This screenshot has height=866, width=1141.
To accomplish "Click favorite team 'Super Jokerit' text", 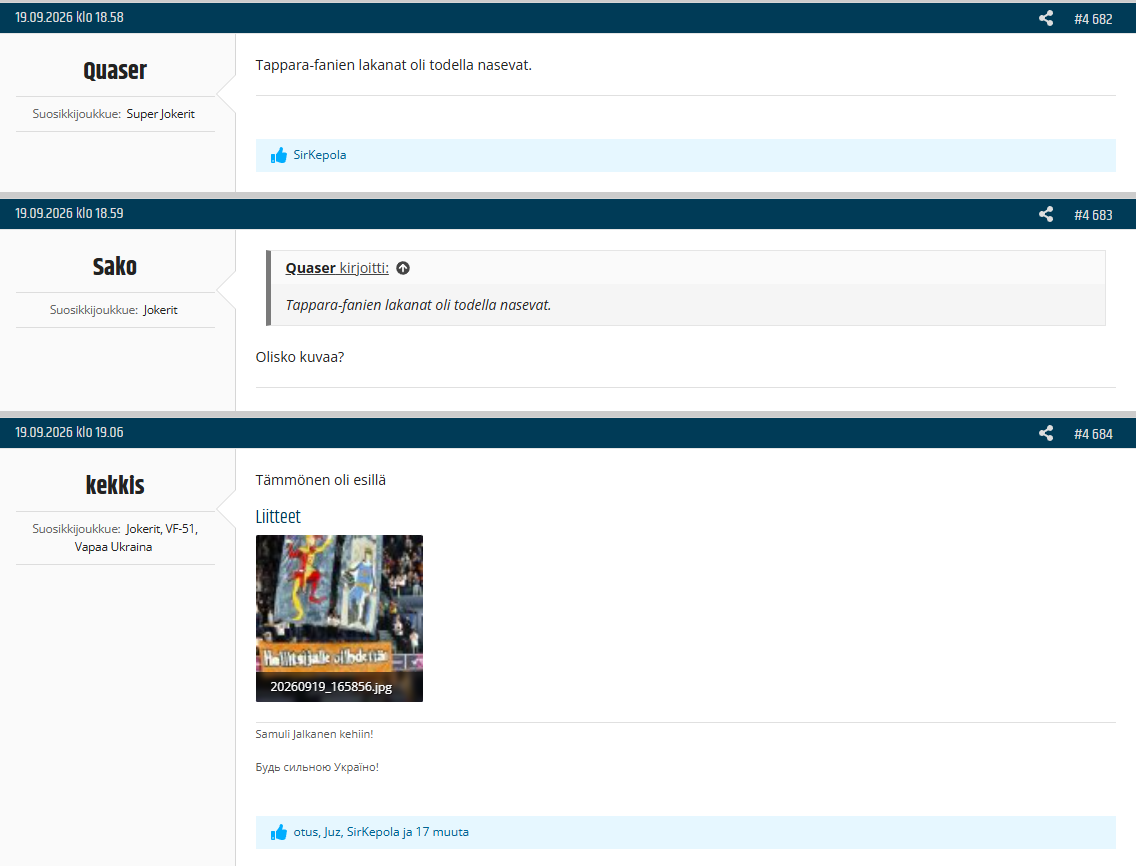I will click(x=161, y=114).
